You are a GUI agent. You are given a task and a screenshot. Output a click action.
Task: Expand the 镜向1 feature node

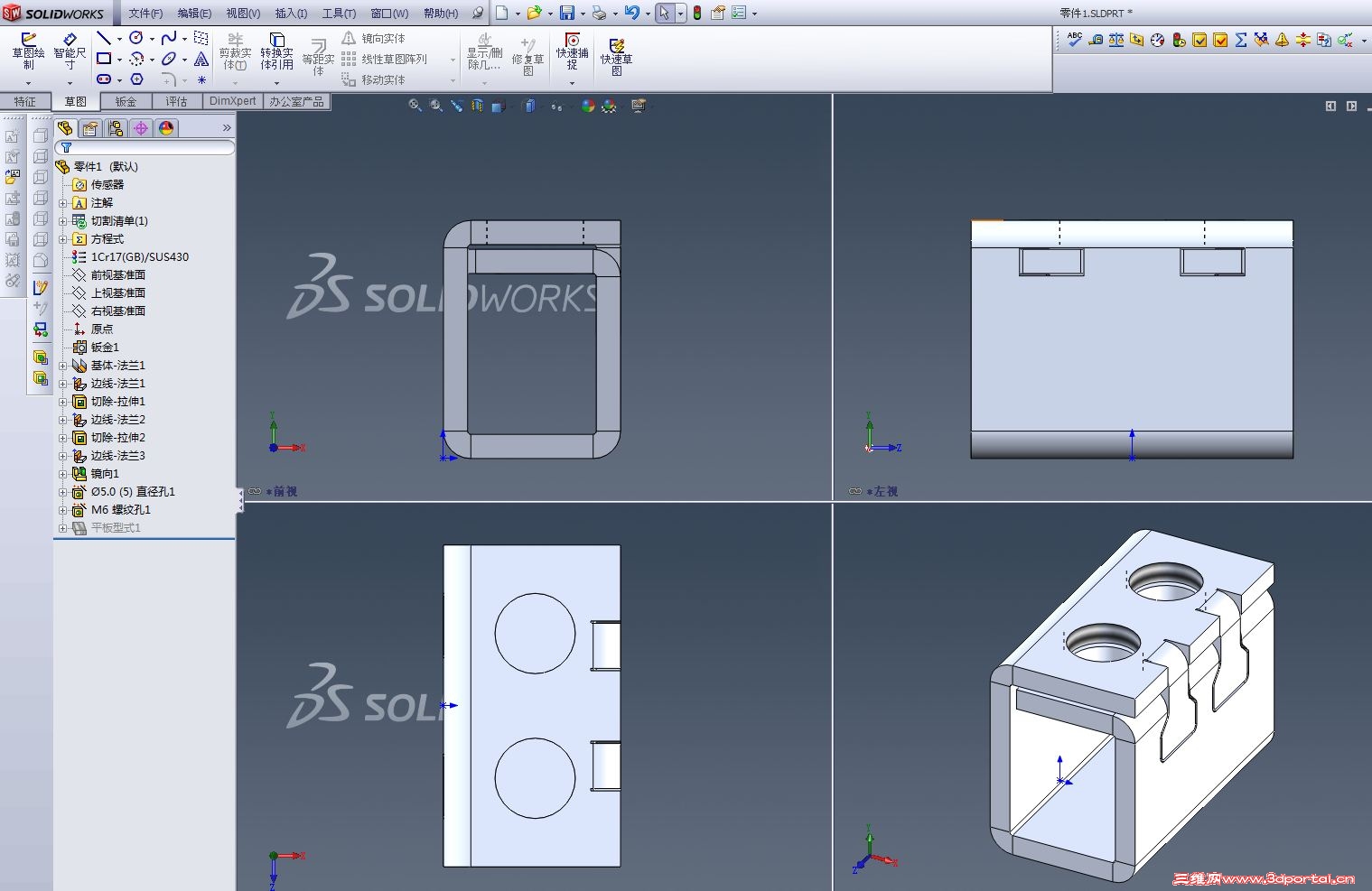(63, 474)
